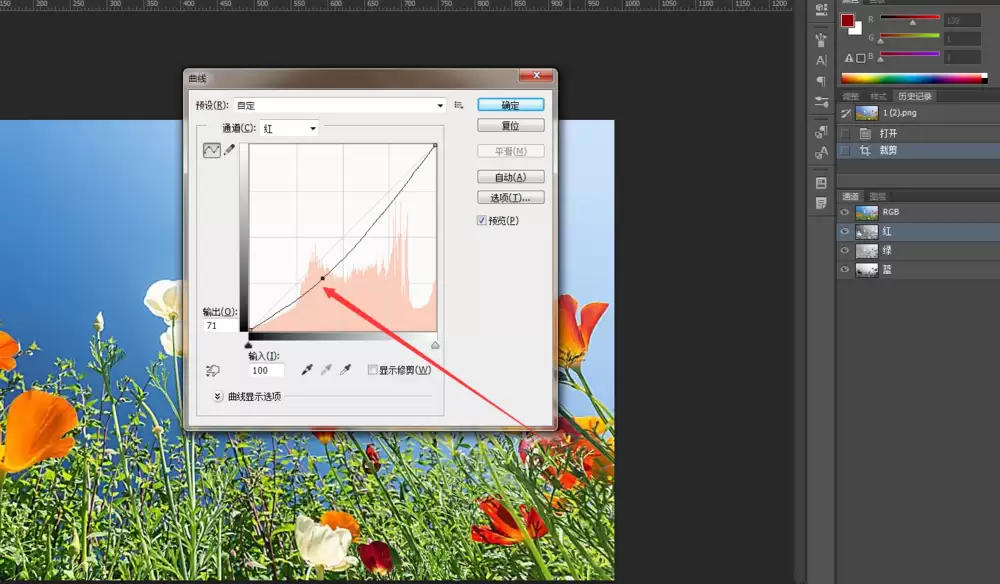1000x584 pixels.
Task: Open the 通道(C) channel dropdown
Action: [x=289, y=128]
